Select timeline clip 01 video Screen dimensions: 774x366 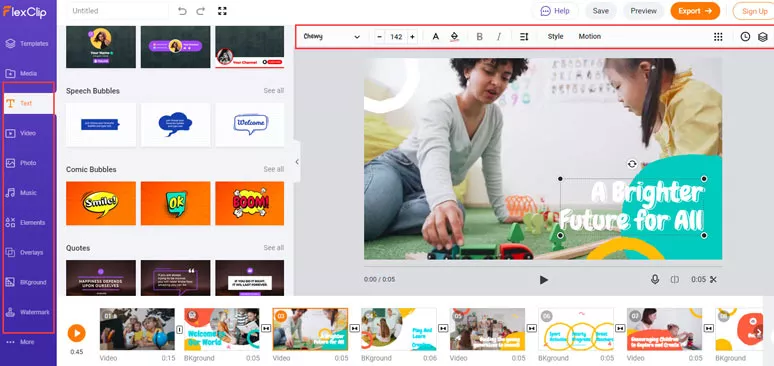(137, 329)
